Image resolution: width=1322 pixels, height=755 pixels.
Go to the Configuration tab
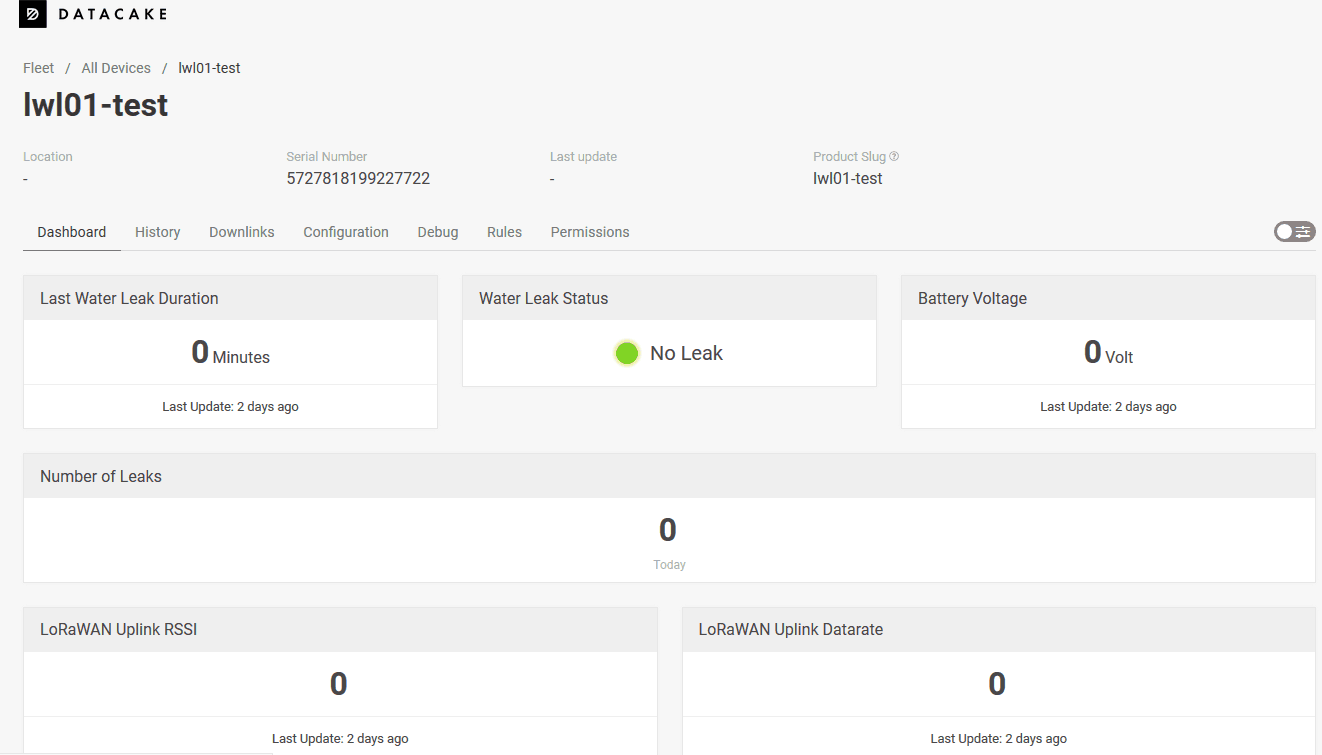pos(346,232)
